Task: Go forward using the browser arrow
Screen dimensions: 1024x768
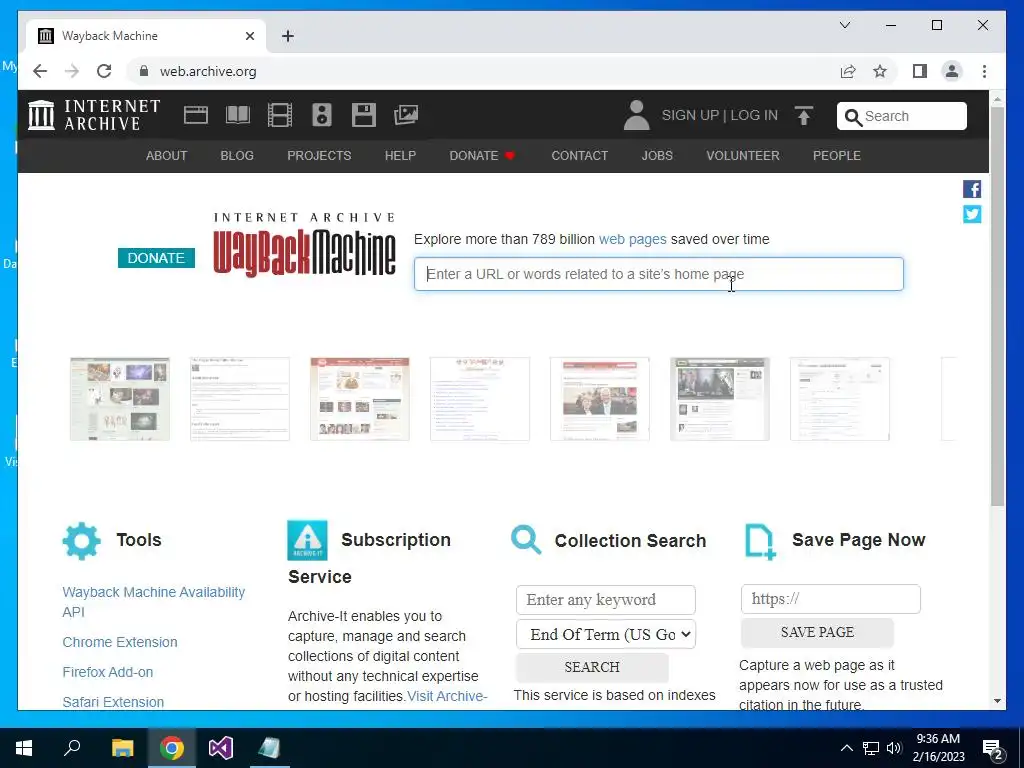Action: click(x=72, y=71)
